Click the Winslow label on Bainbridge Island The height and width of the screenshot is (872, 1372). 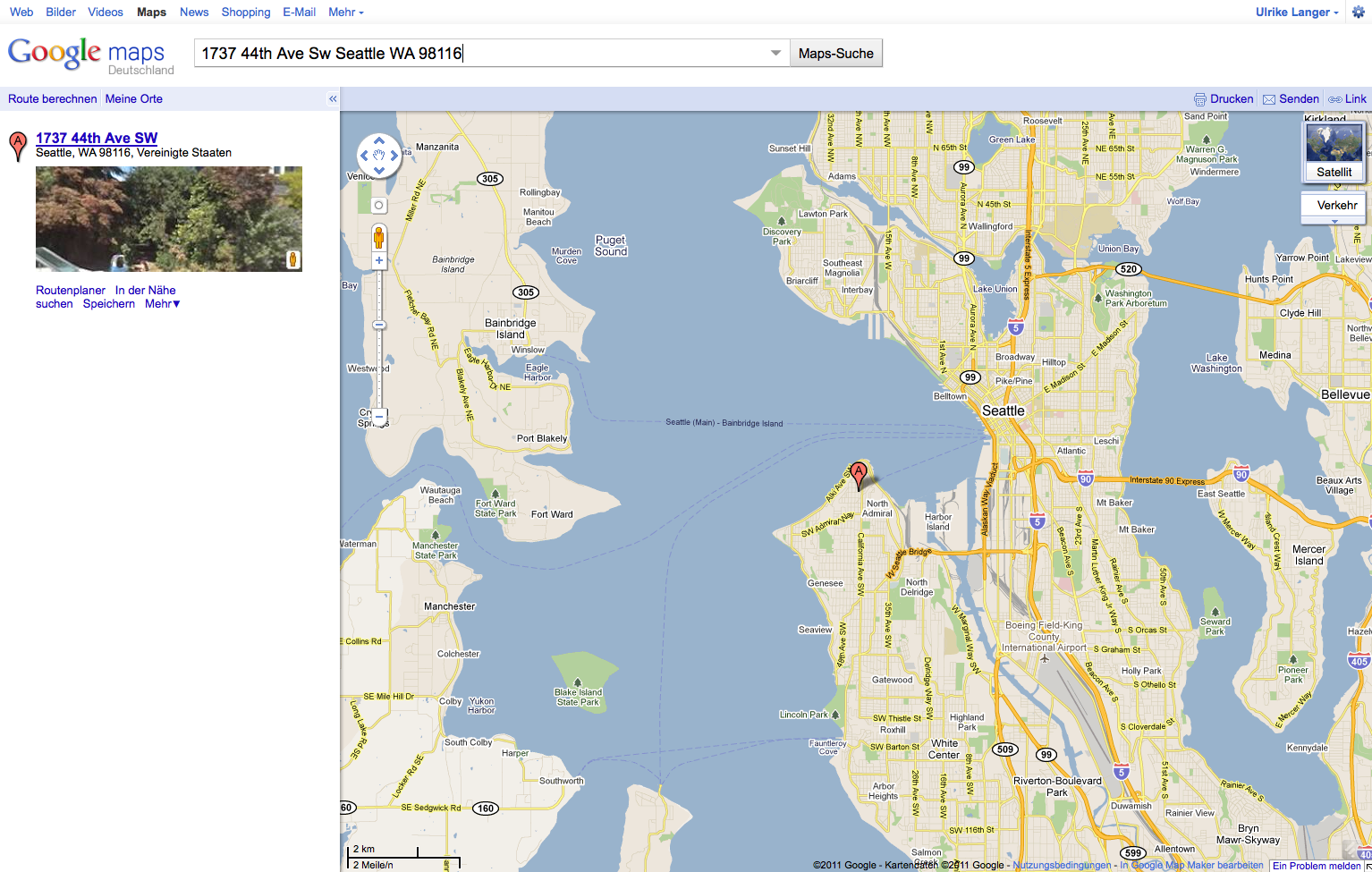528,350
